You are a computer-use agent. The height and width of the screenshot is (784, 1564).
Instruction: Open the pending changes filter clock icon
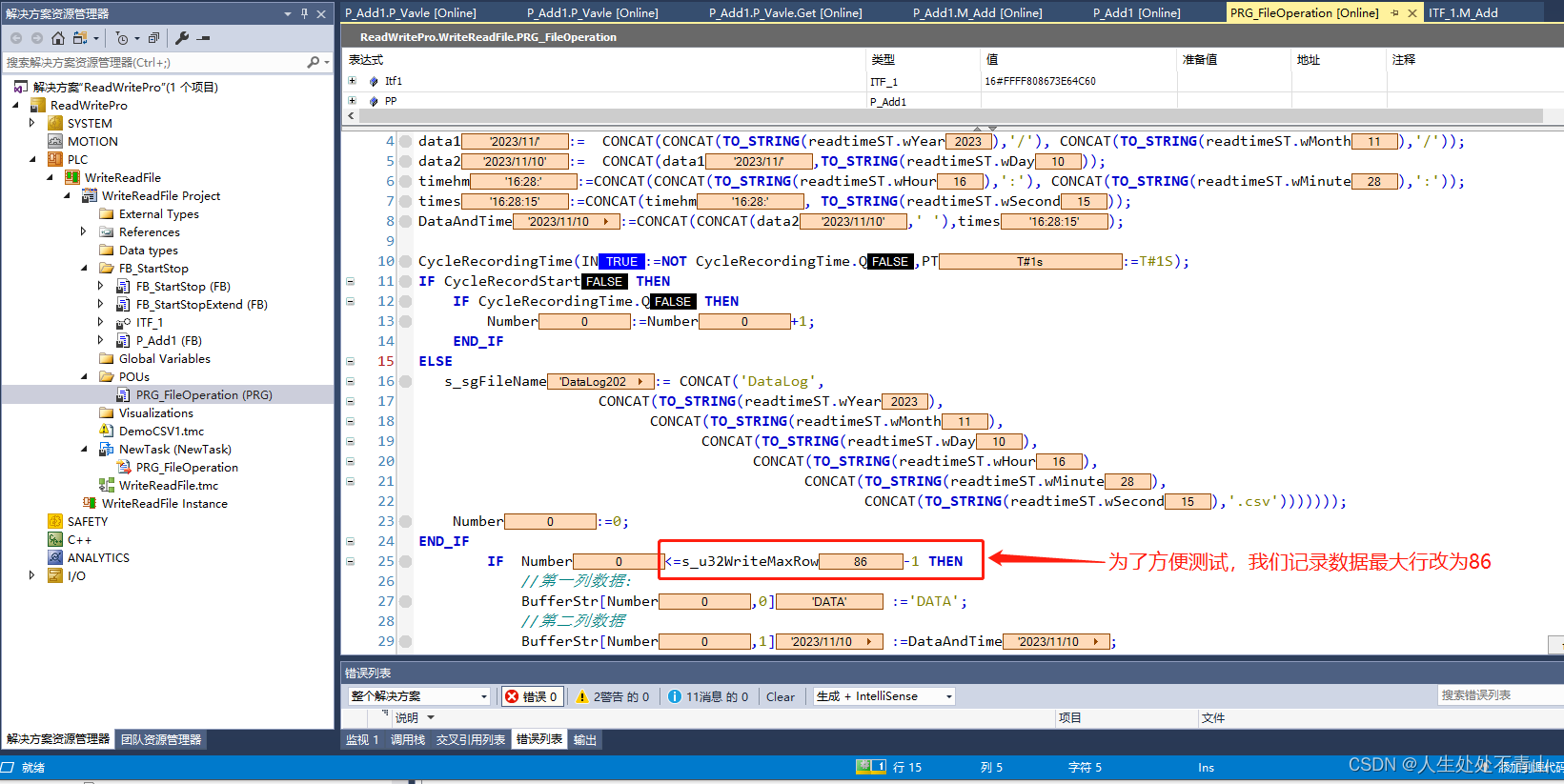(x=122, y=38)
